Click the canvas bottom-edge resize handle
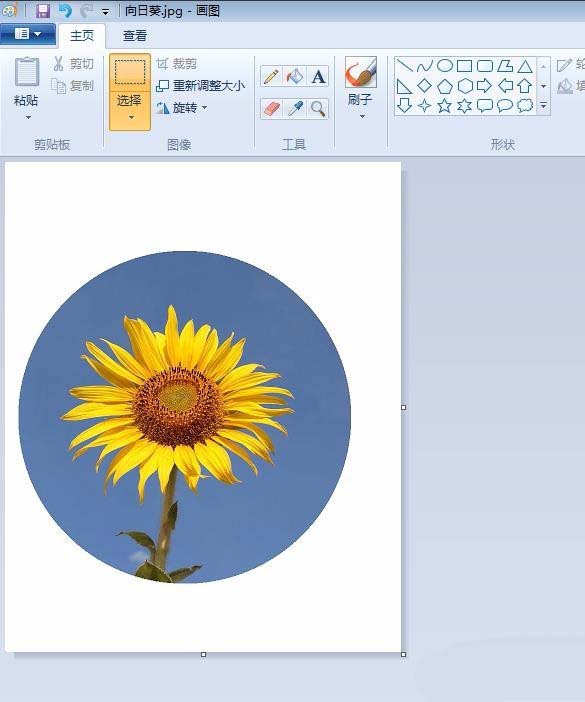Viewport: 585px width, 702px height. coord(204,655)
